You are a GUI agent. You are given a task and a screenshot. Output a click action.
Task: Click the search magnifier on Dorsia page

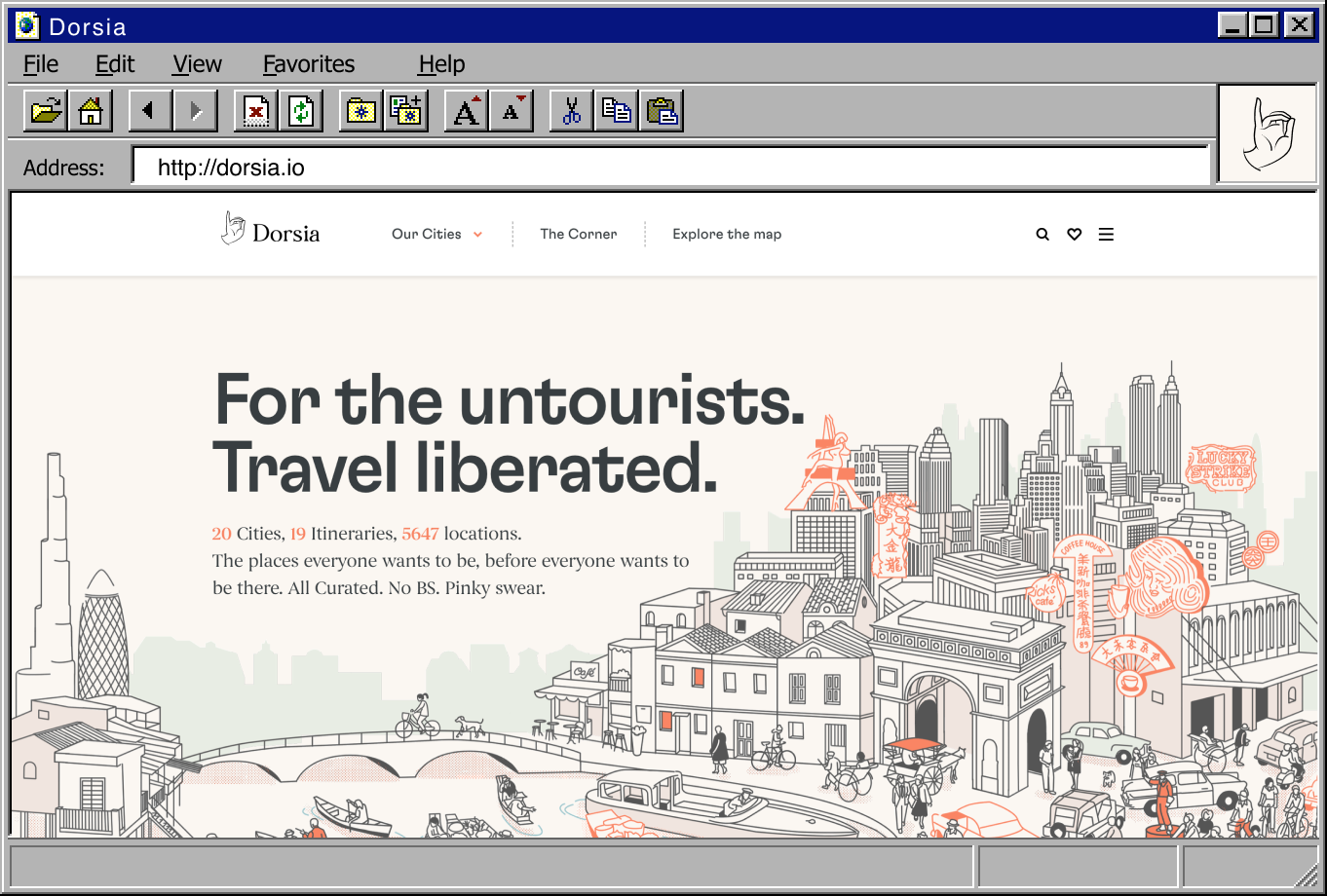tap(1043, 235)
